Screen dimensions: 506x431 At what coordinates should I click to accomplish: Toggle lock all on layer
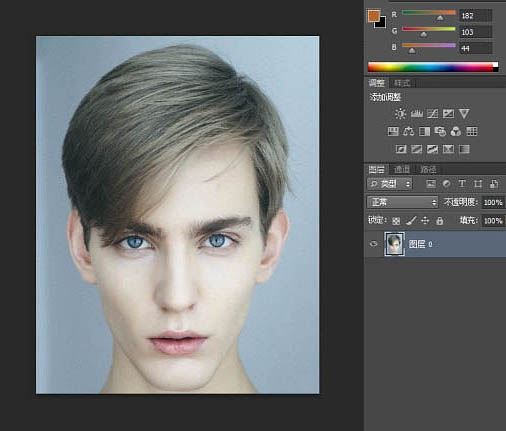(x=440, y=220)
